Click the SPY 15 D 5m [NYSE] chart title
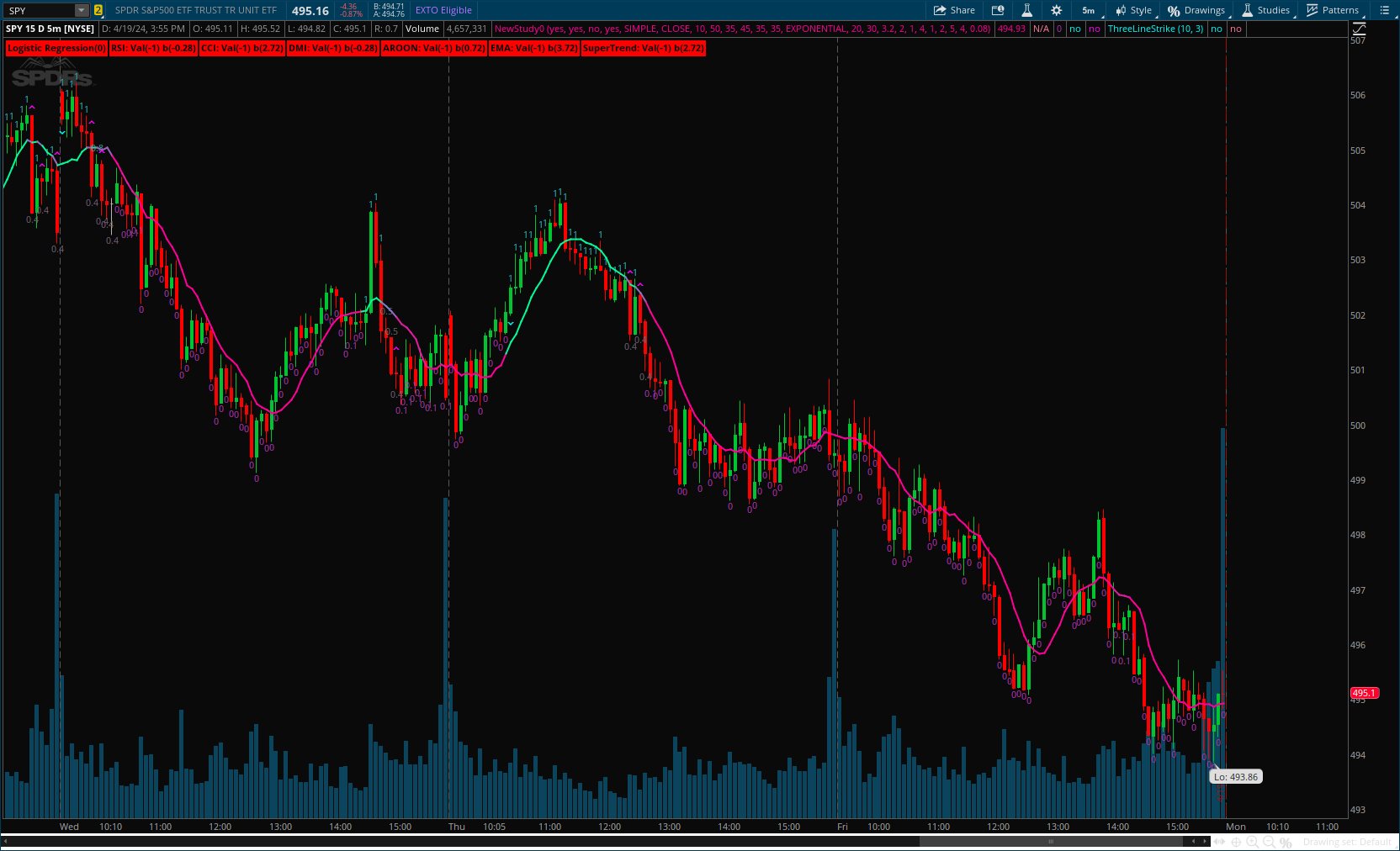This screenshot has width=1400, height=851. (x=50, y=29)
